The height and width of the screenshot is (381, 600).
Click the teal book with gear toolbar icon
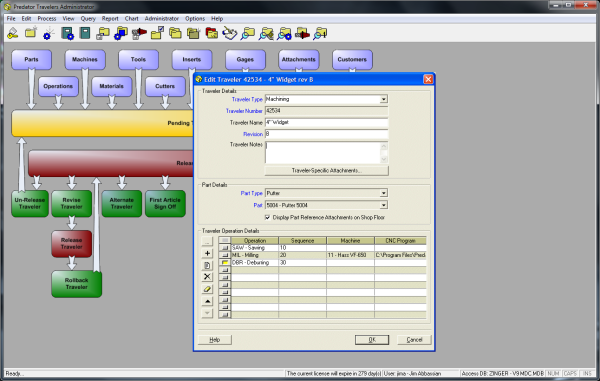67,33
